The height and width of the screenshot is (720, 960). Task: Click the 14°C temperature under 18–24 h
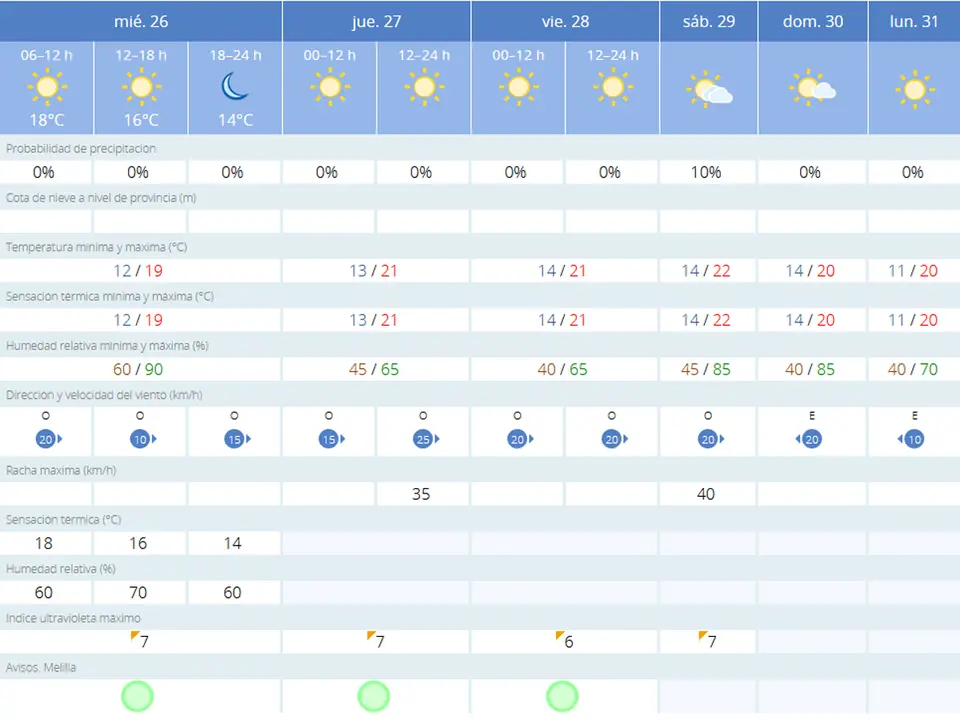(x=236, y=120)
